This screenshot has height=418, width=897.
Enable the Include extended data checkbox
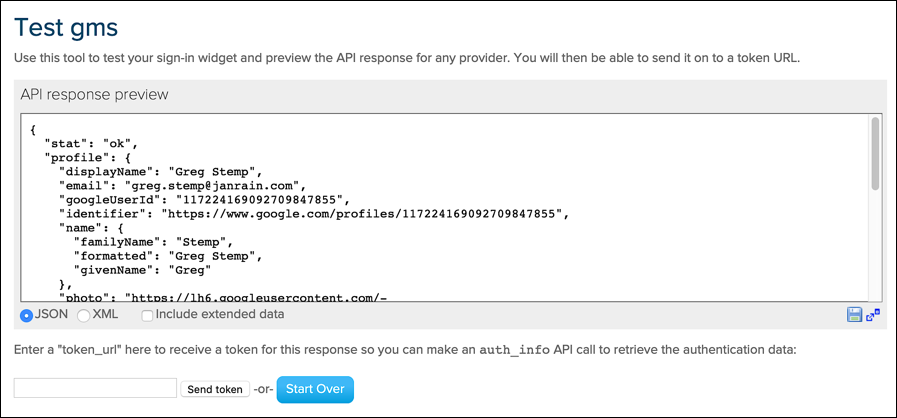pyautogui.click(x=148, y=315)
